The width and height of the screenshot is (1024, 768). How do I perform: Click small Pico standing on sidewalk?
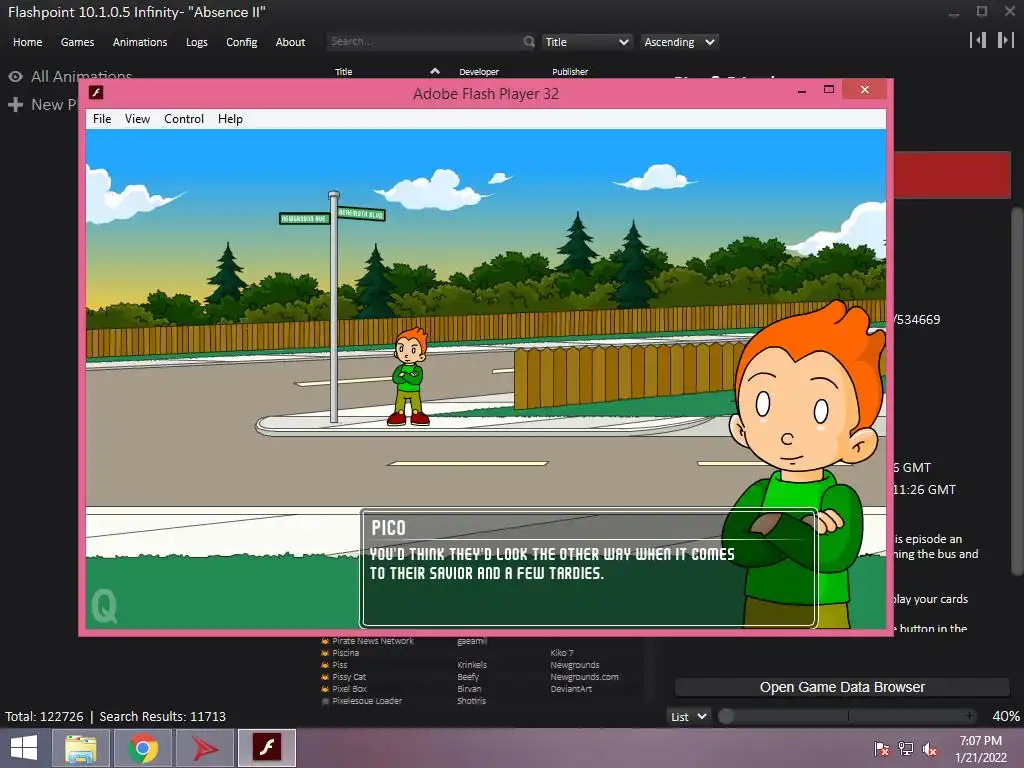tap(409, 376)
